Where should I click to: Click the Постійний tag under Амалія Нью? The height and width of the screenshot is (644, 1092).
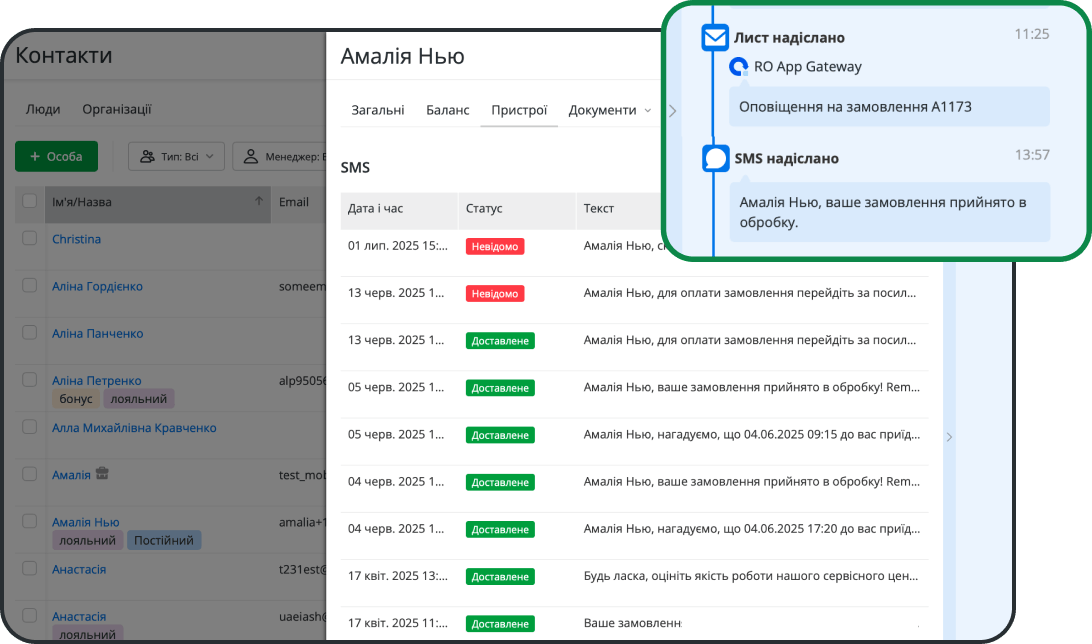(164, 540)
